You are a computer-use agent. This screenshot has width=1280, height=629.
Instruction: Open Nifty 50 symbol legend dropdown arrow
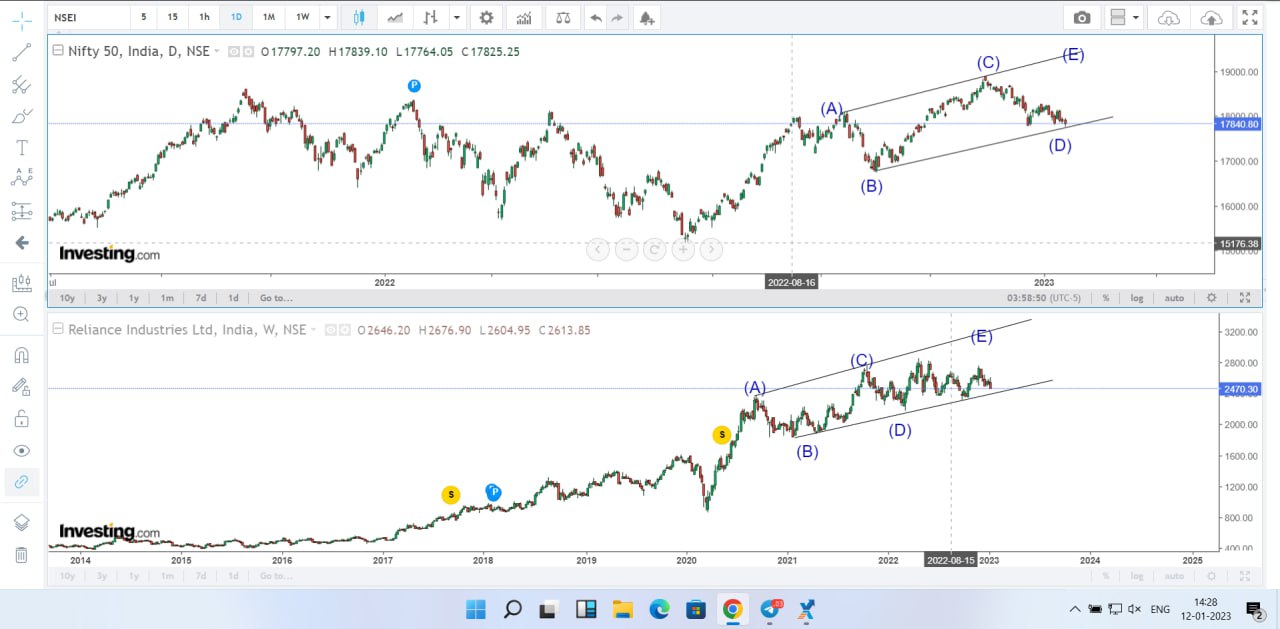point(217,51)
